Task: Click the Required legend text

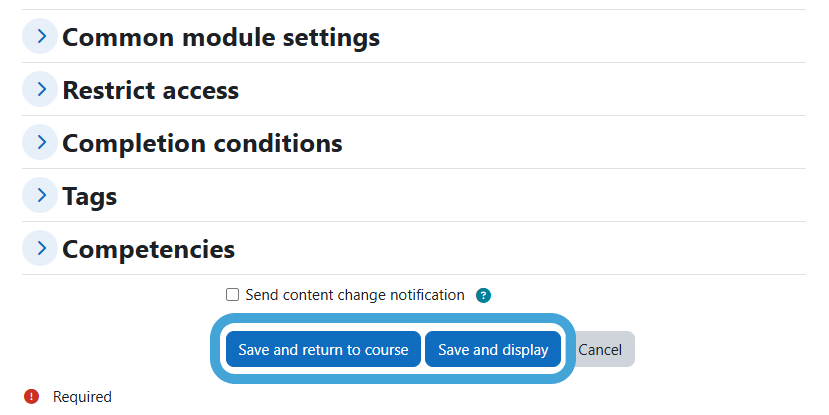Action: (82, 396)
